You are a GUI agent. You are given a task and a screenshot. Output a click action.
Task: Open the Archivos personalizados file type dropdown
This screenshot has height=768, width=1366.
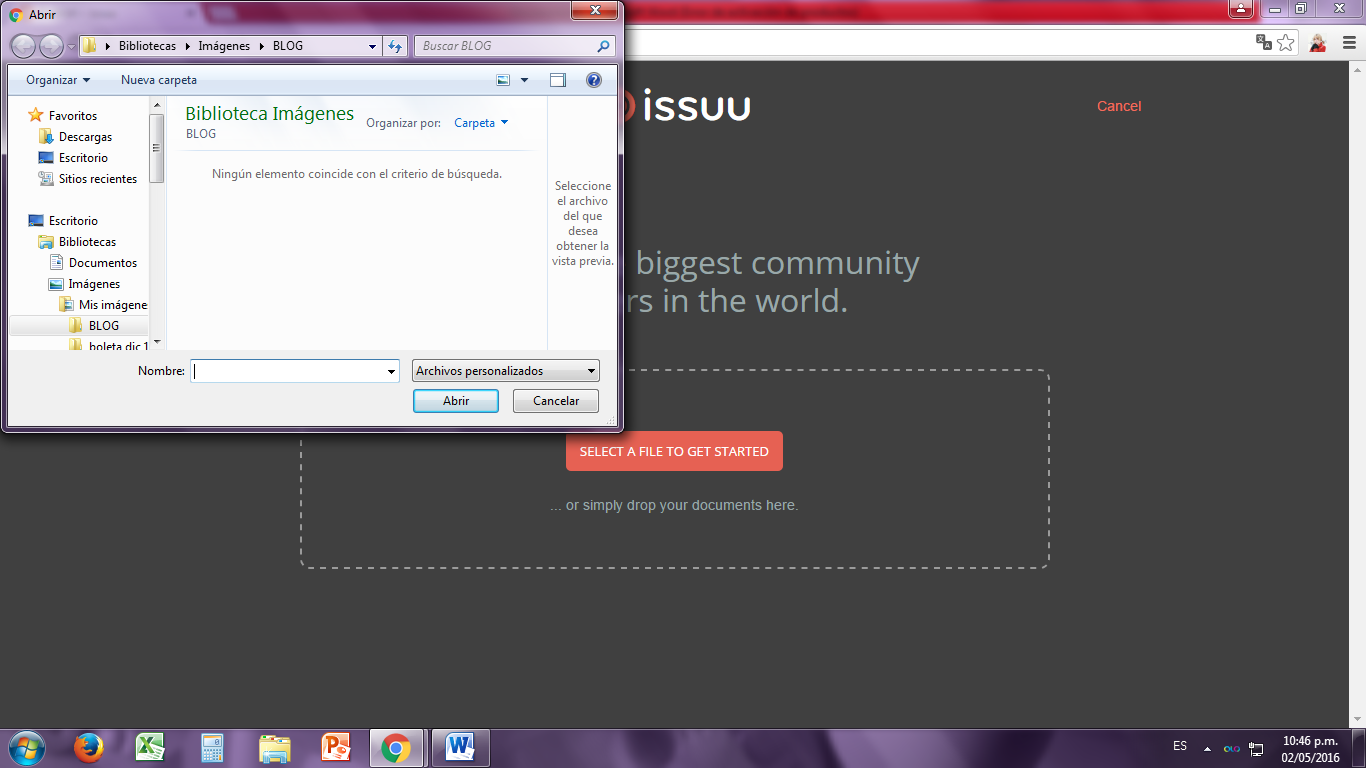click(505, 371)
